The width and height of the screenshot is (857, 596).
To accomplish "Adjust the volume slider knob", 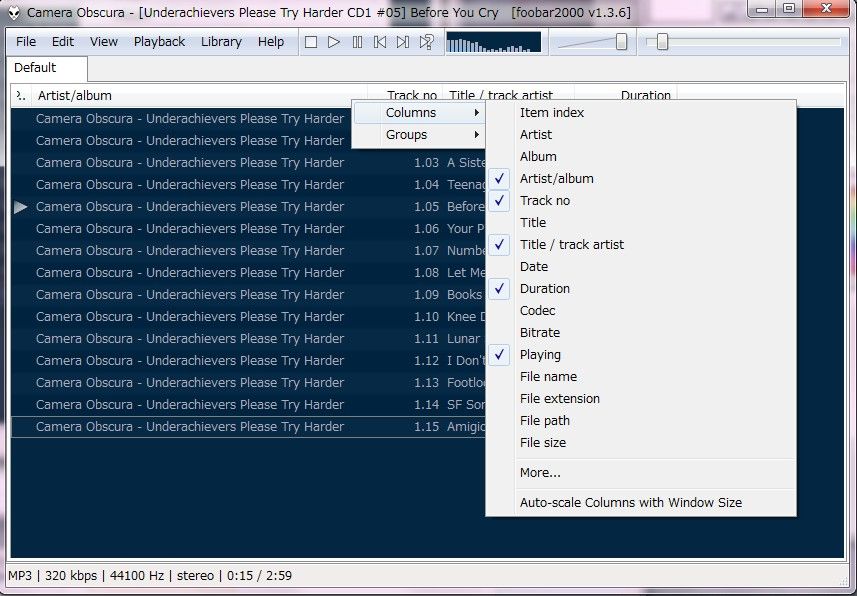I will point(621,42).
